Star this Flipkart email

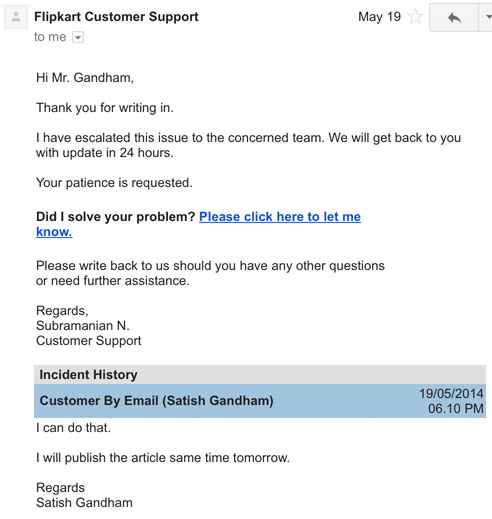[415, 17]
